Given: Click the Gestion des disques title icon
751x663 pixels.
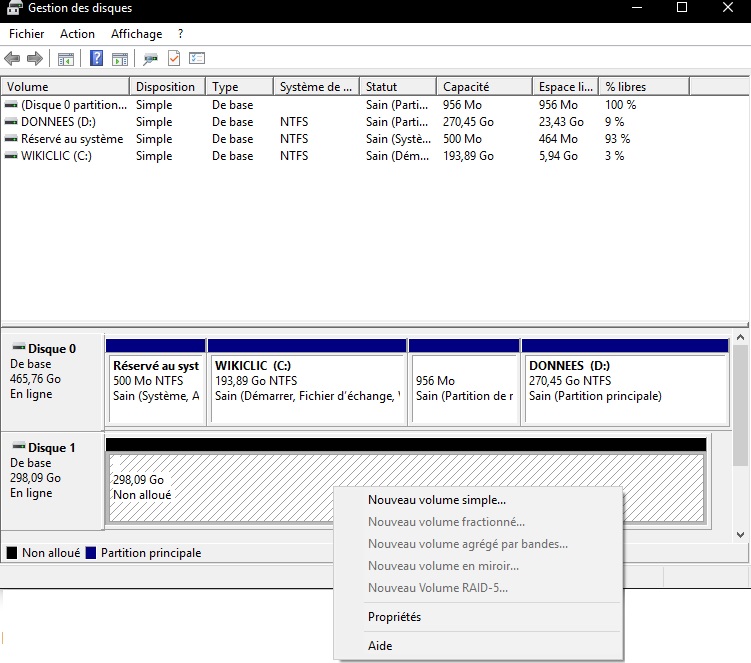Looking at the screenshot, I should (15, 8).
